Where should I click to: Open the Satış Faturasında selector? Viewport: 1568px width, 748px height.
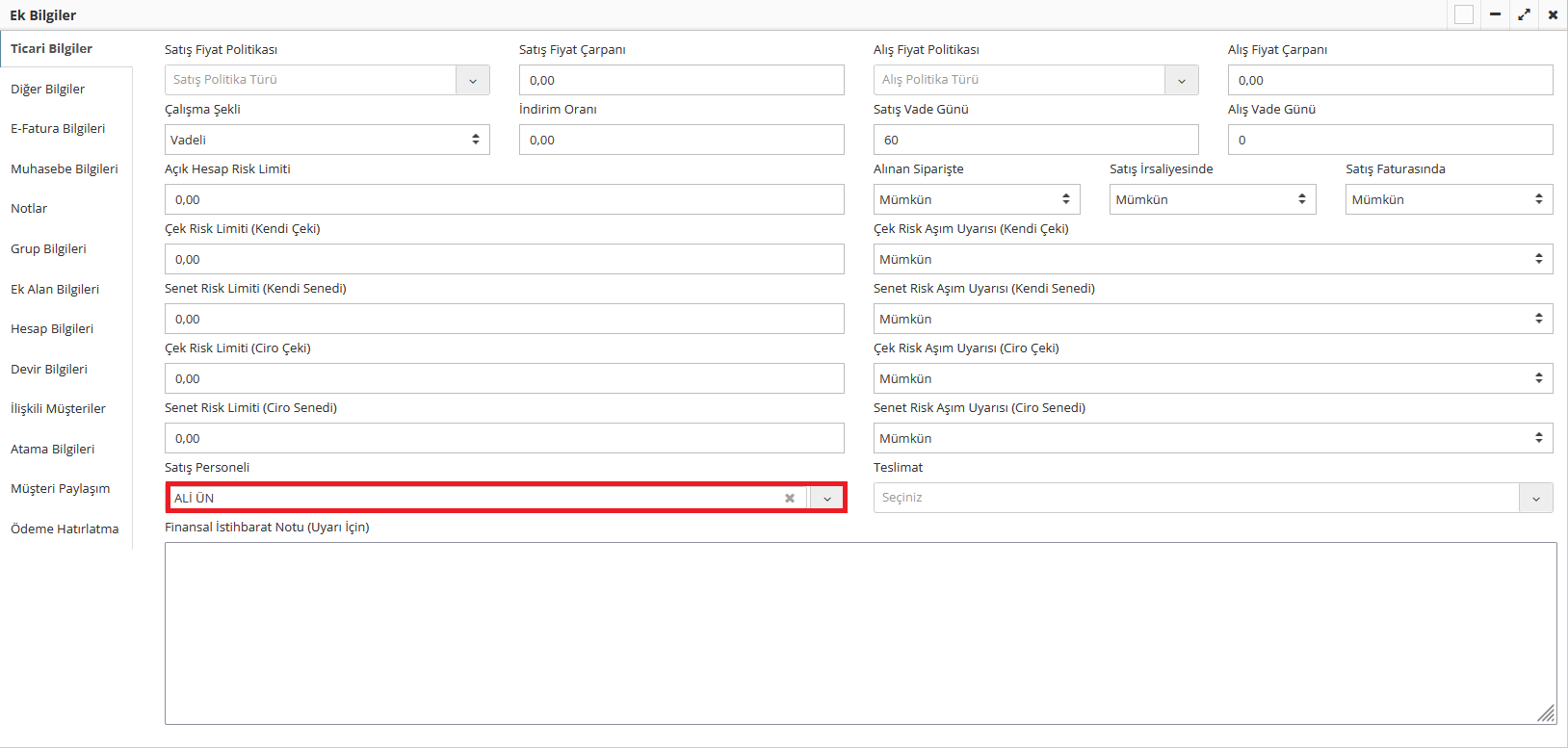1448,199
